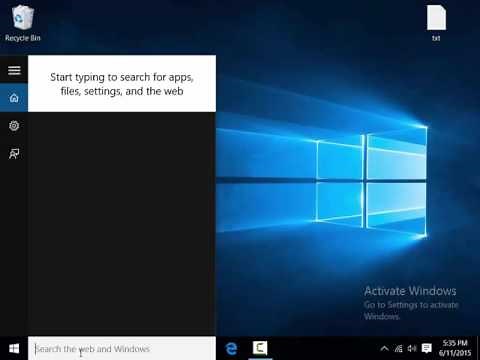480x360 pixels.
Task: Select the txt file on desktop
Action: [x=436, y=23]
